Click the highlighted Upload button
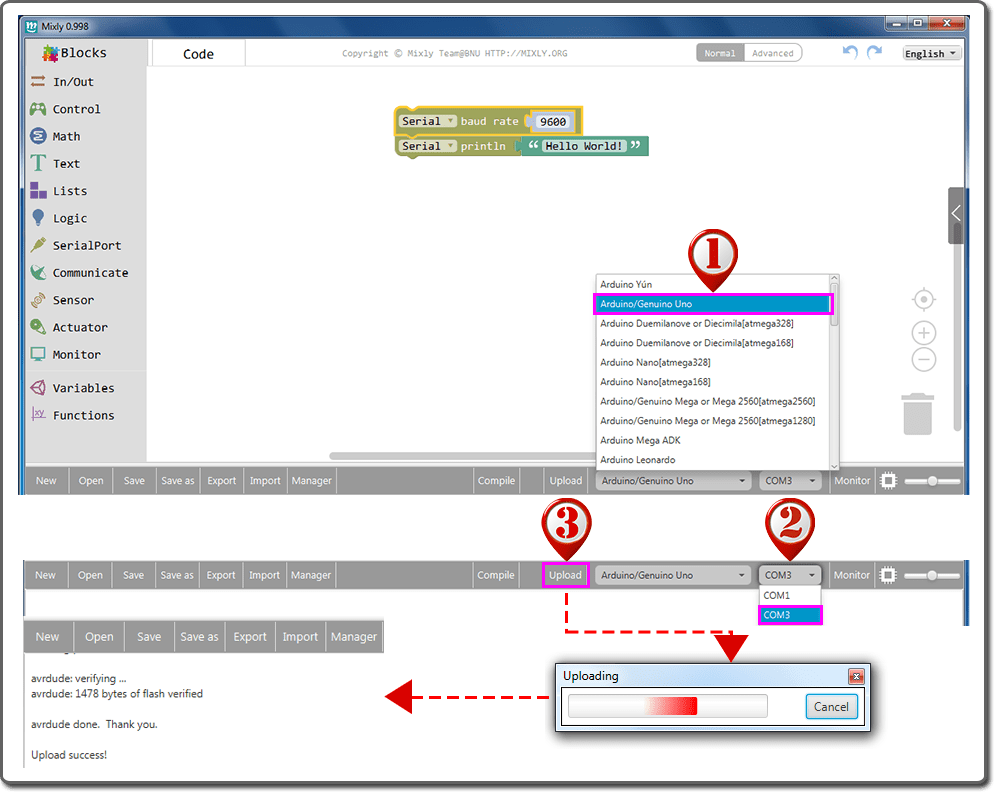The height and width of the screenshot is (800, 1000). 566,575
